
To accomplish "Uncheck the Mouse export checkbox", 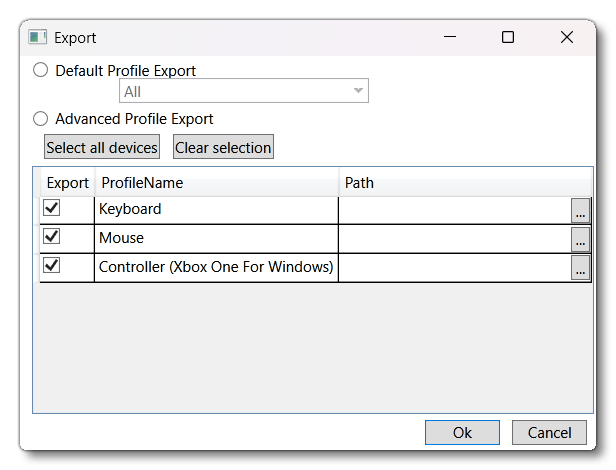I will [51, 237].
